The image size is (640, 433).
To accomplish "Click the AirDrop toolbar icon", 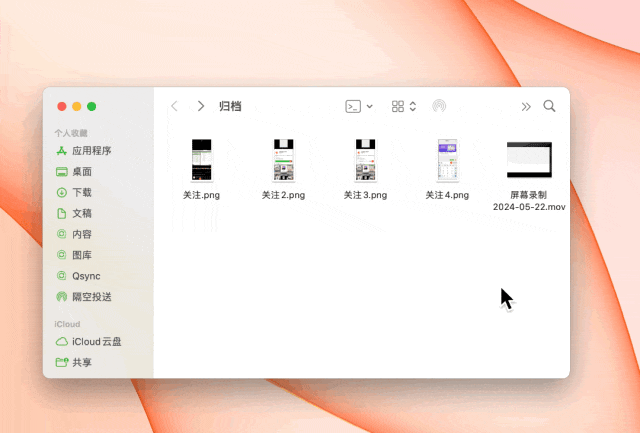I will (x=439, y=106).
